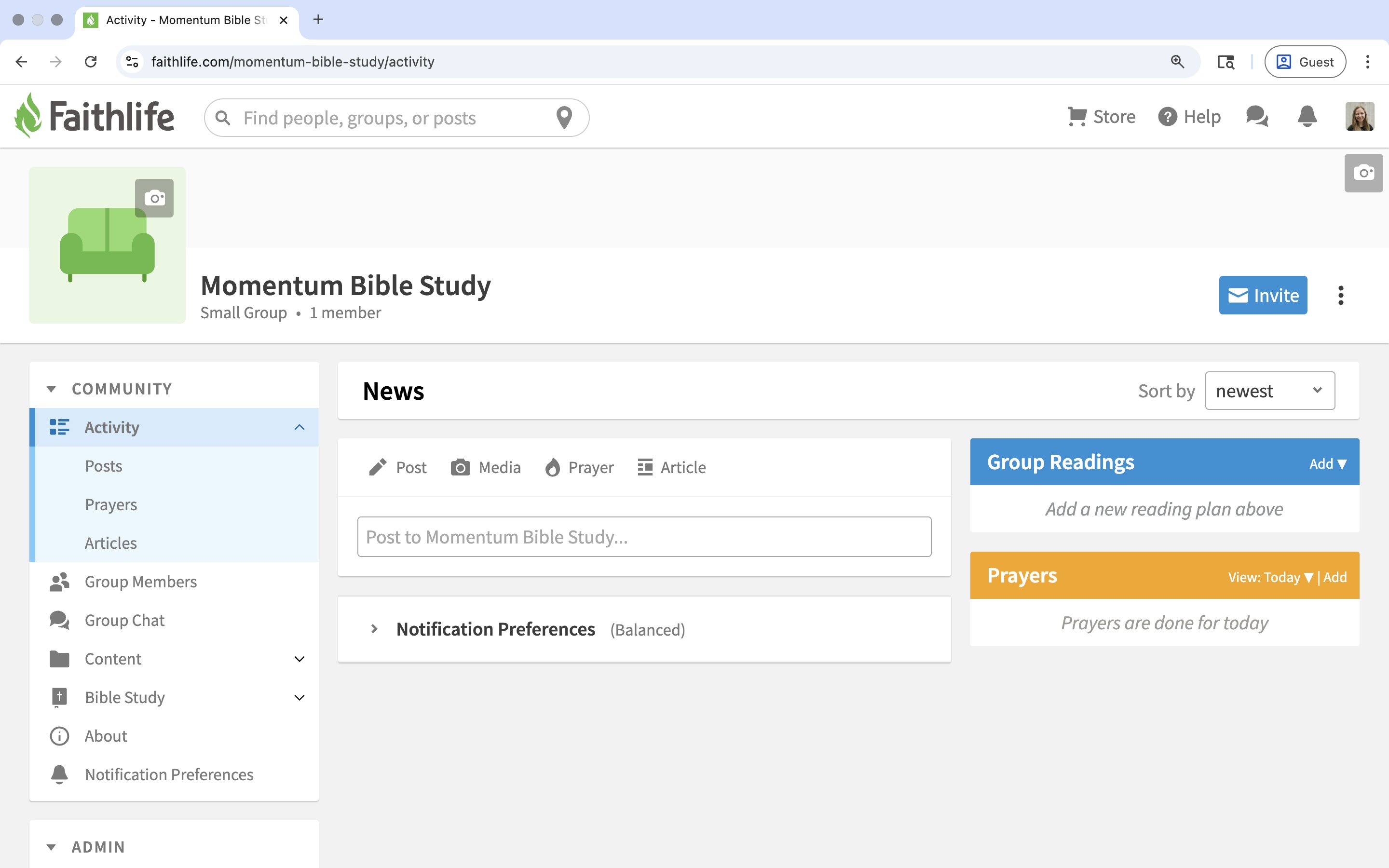The height and width of the screenshot is (868, 1389).
Task: Open the Prayers View: Today dropdown
Action: pos(1270,577)
